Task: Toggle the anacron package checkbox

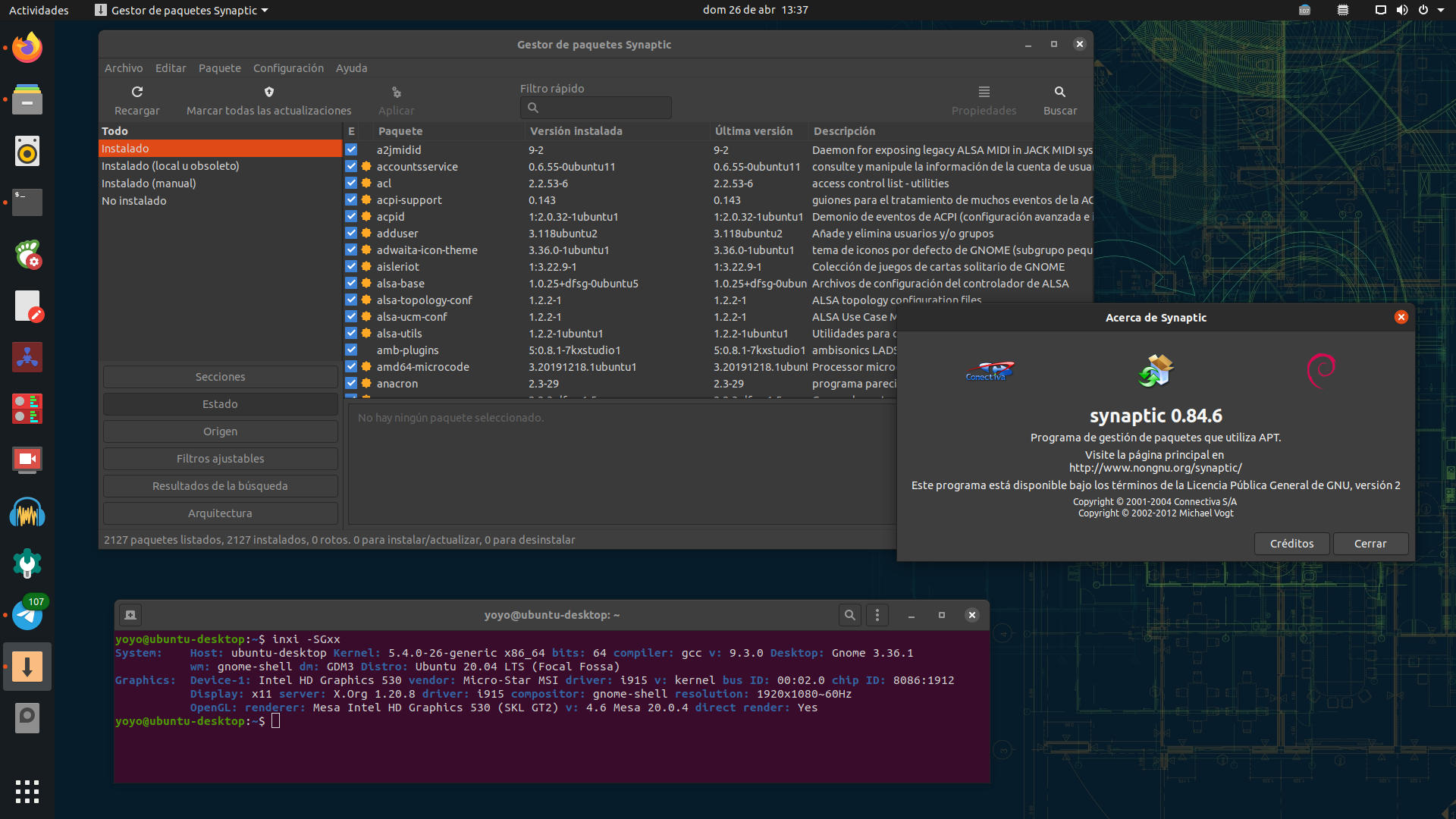Action: click(351, 384)
